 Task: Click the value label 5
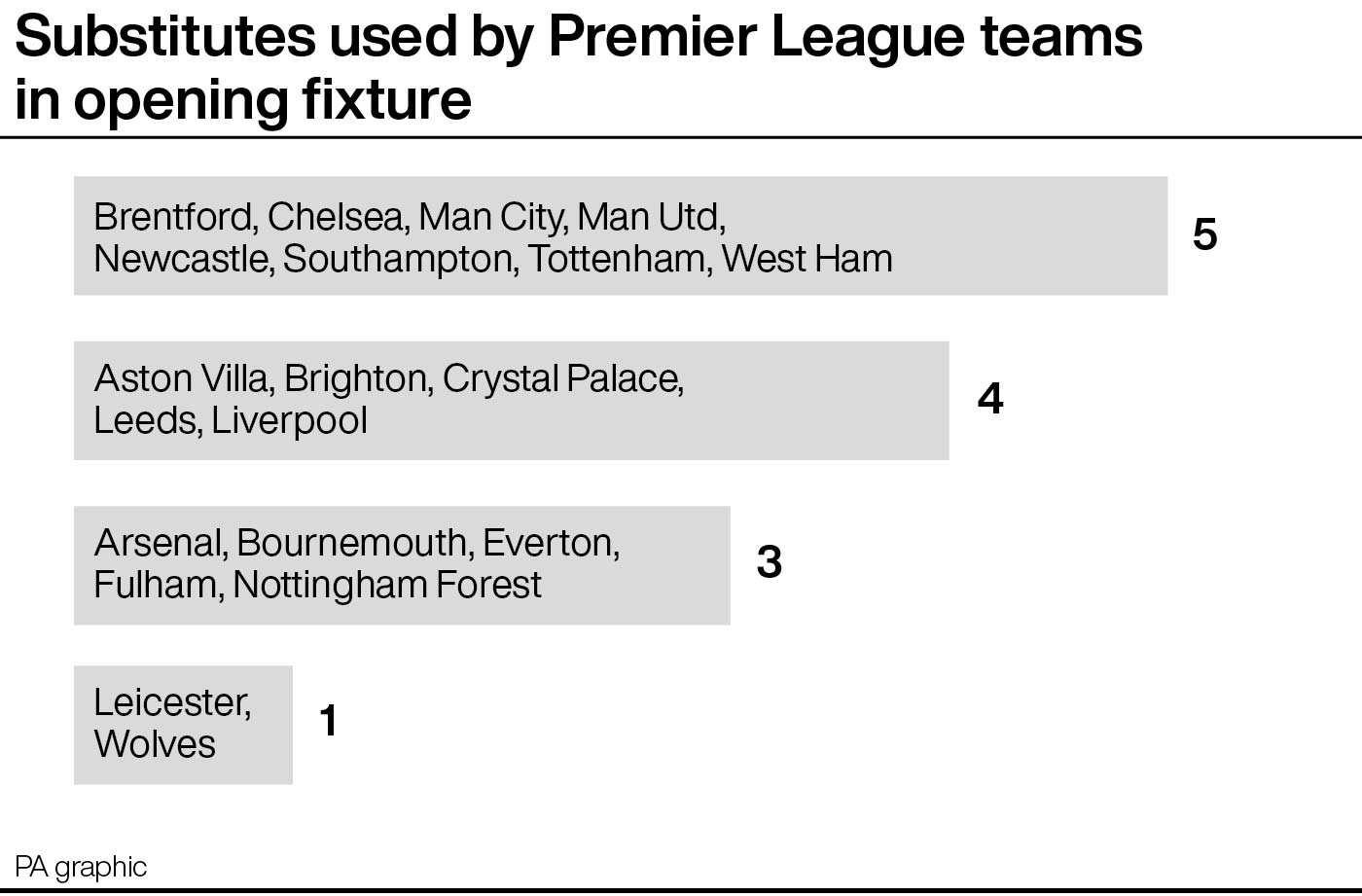[x=1205, y=235]
